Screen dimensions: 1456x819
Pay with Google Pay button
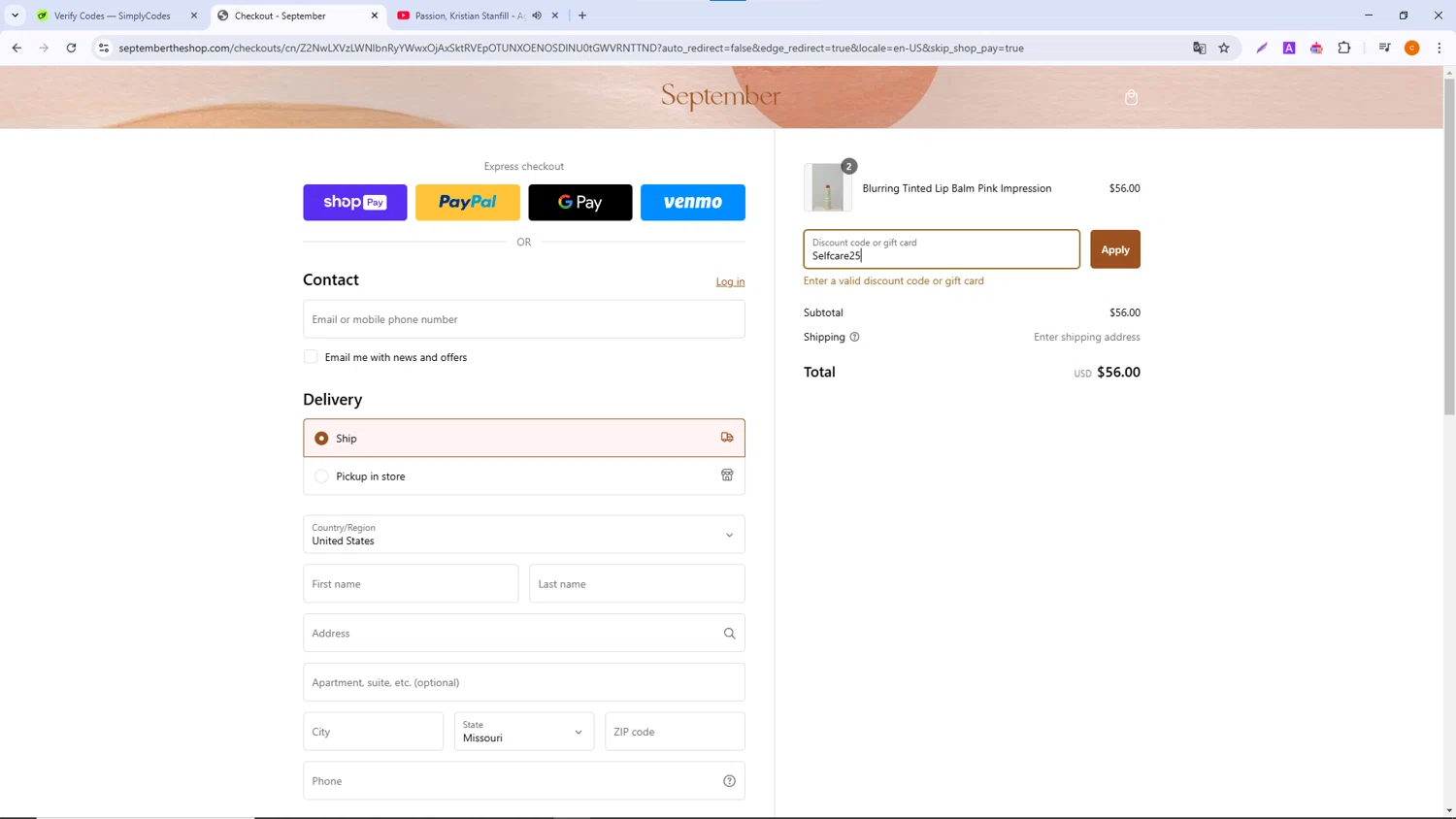click(580, 202)
